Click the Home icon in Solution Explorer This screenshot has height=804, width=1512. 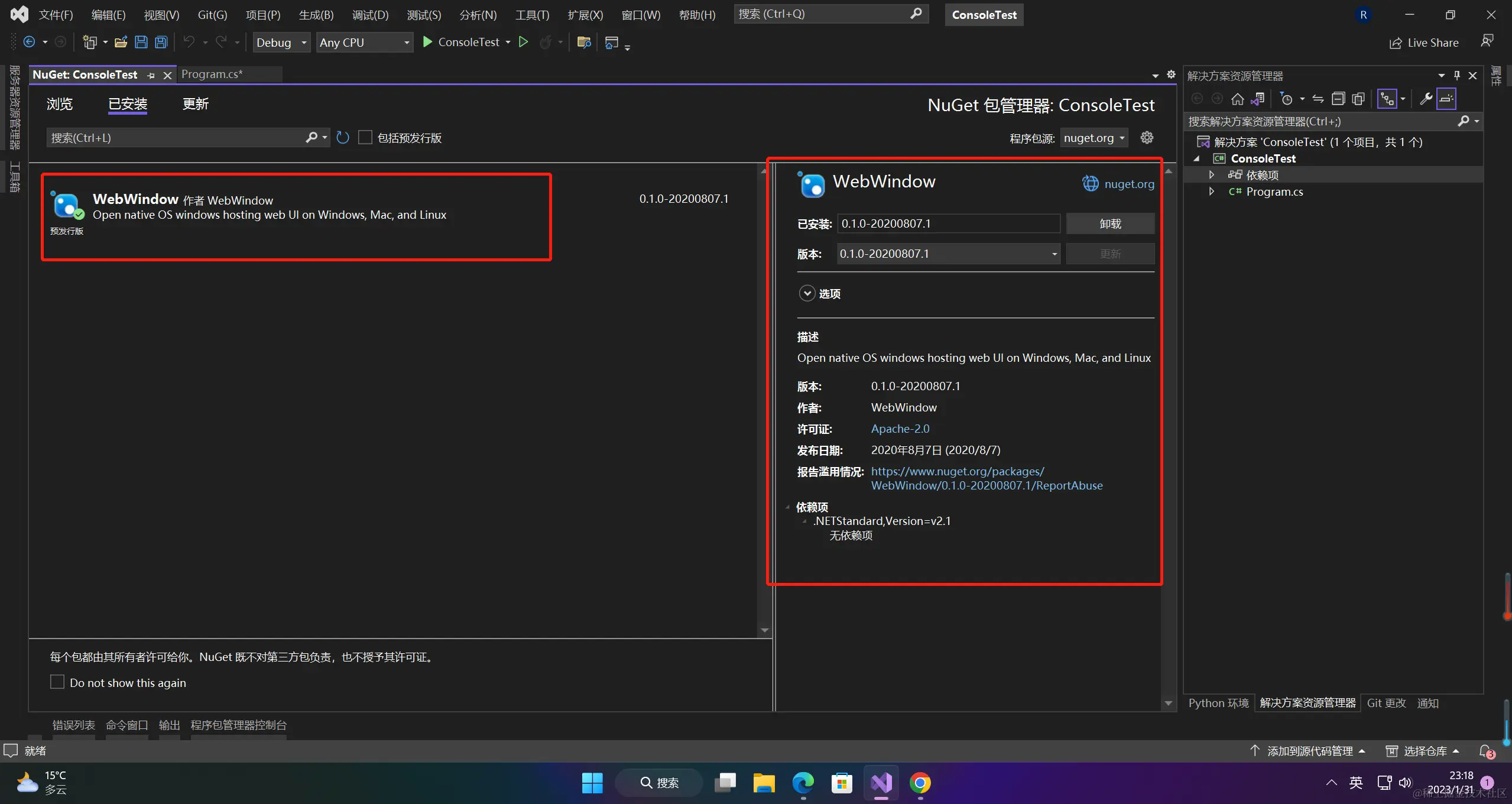(x=1237, y=99)
